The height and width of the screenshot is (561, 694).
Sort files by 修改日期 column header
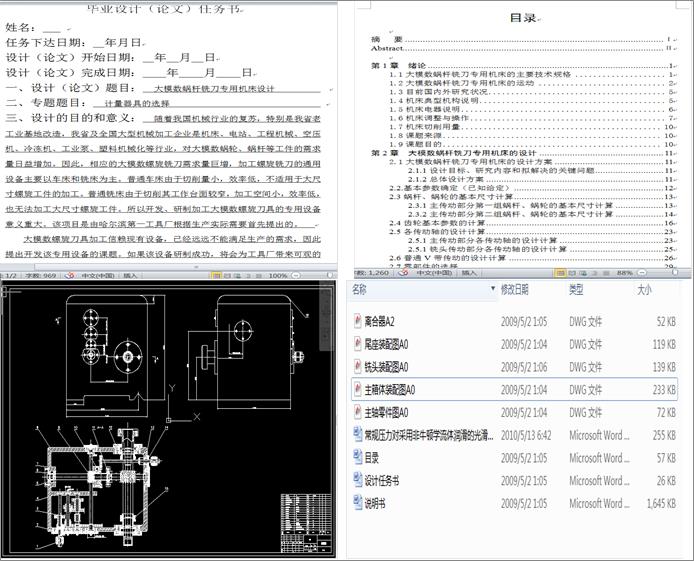point(514,290)
